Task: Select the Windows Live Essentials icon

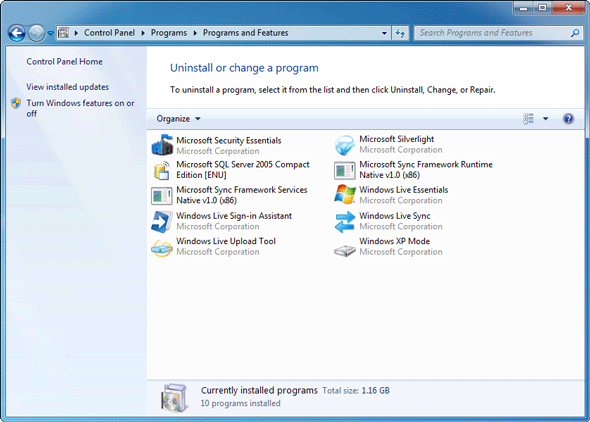Action: 345,195
